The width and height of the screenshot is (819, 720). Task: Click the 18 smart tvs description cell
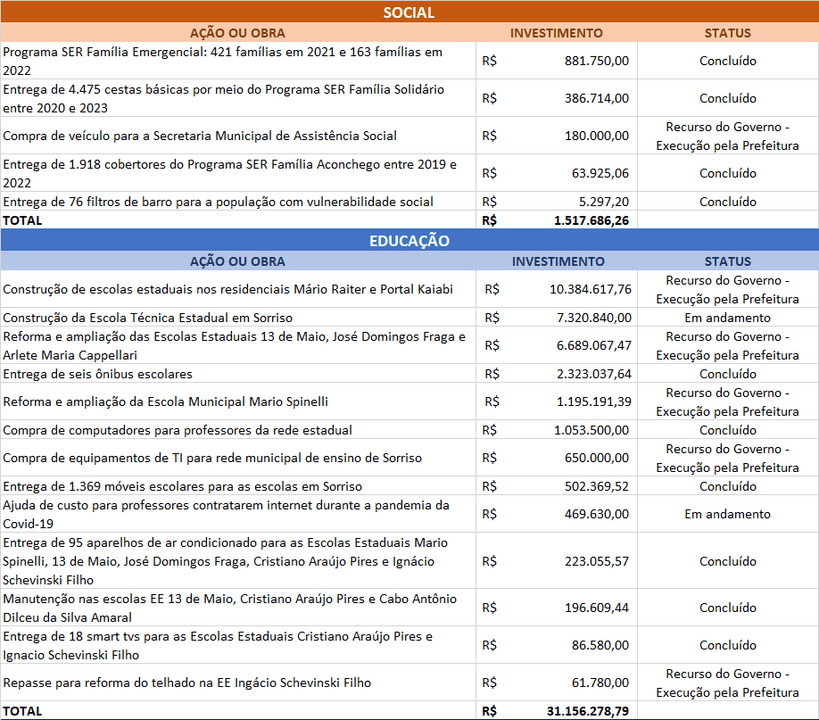[237, 645]
